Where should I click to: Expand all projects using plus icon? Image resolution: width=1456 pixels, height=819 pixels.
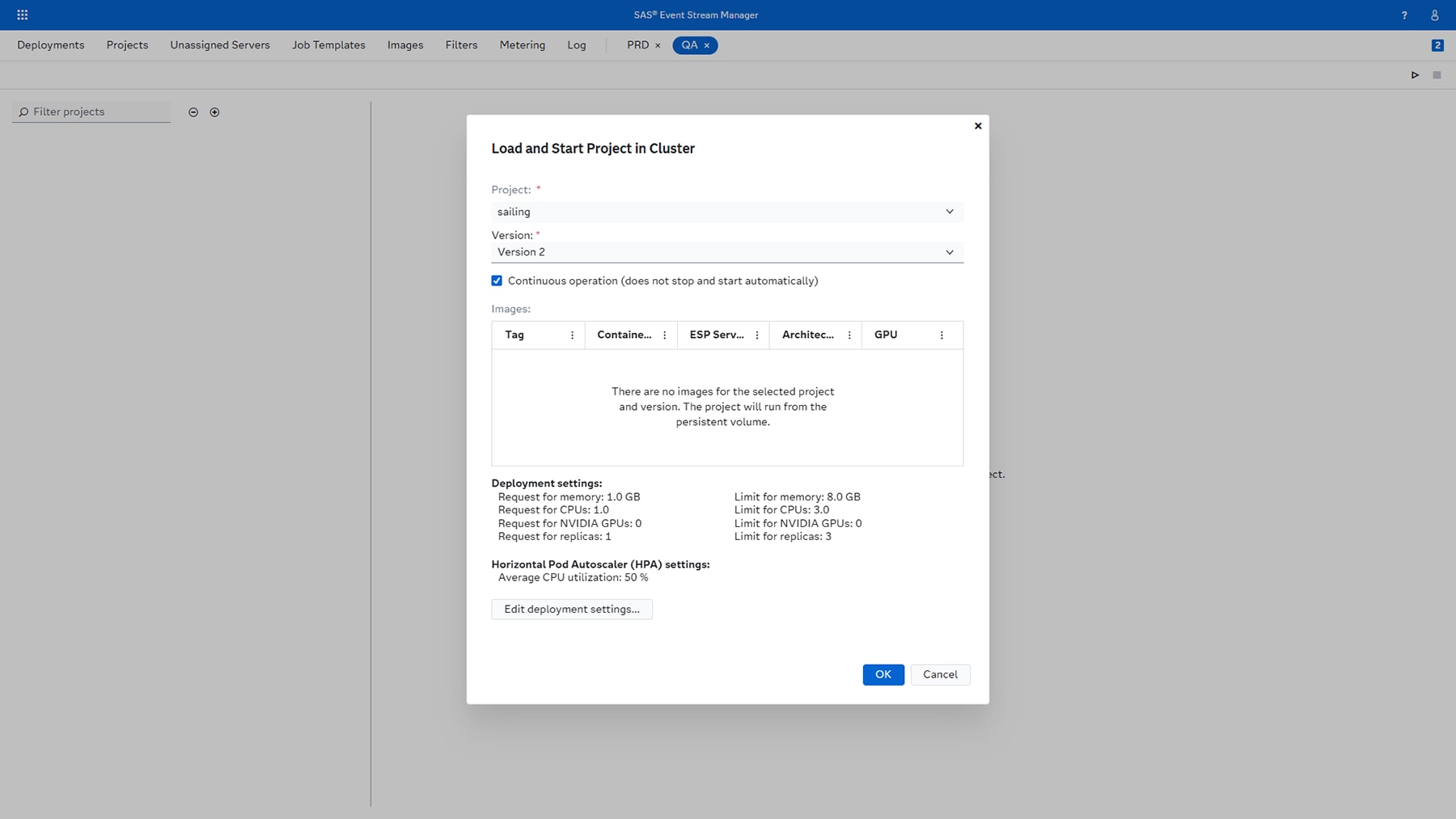click(215, 112)
